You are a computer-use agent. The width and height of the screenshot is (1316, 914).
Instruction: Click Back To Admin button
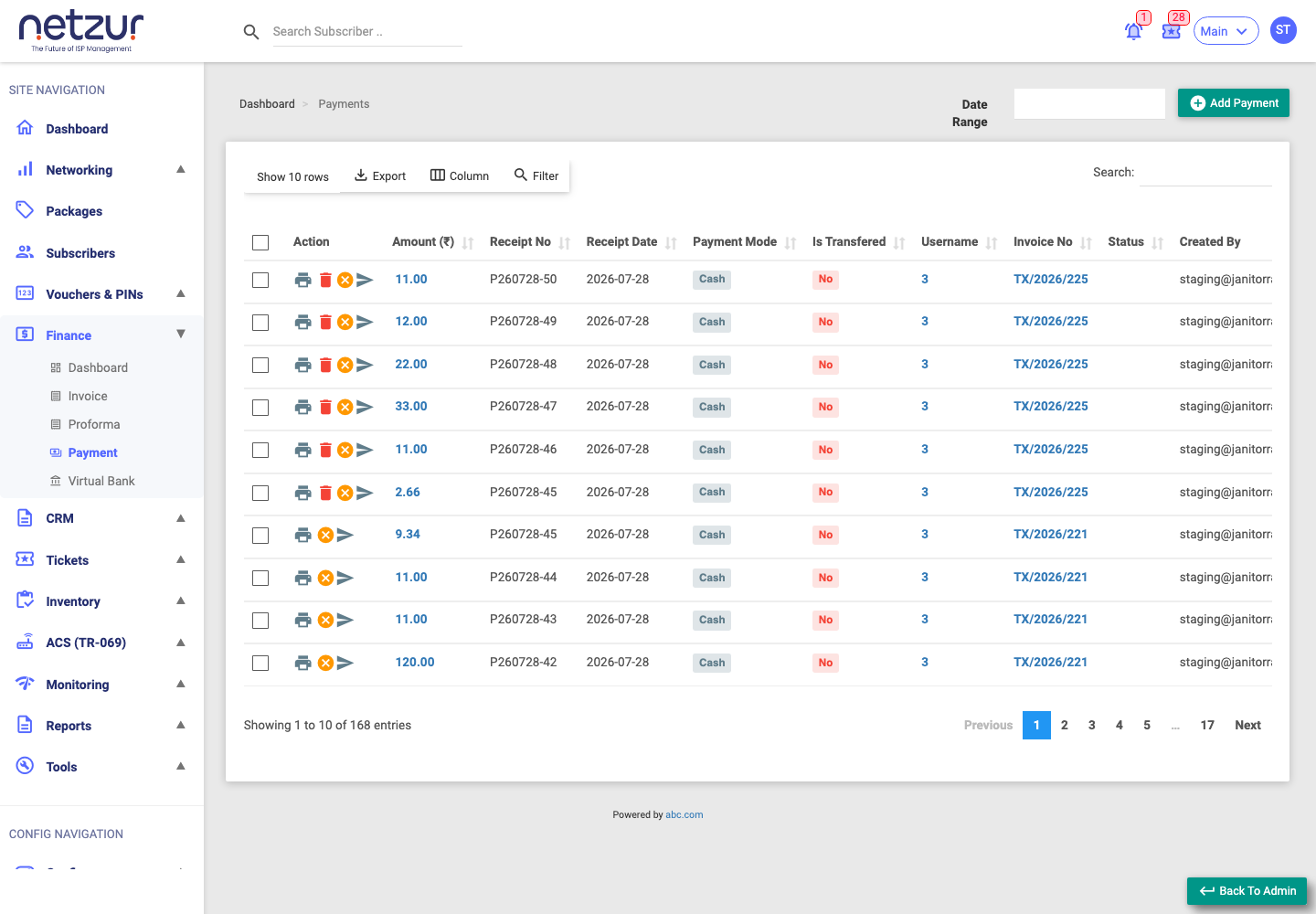click(1247, 891)
